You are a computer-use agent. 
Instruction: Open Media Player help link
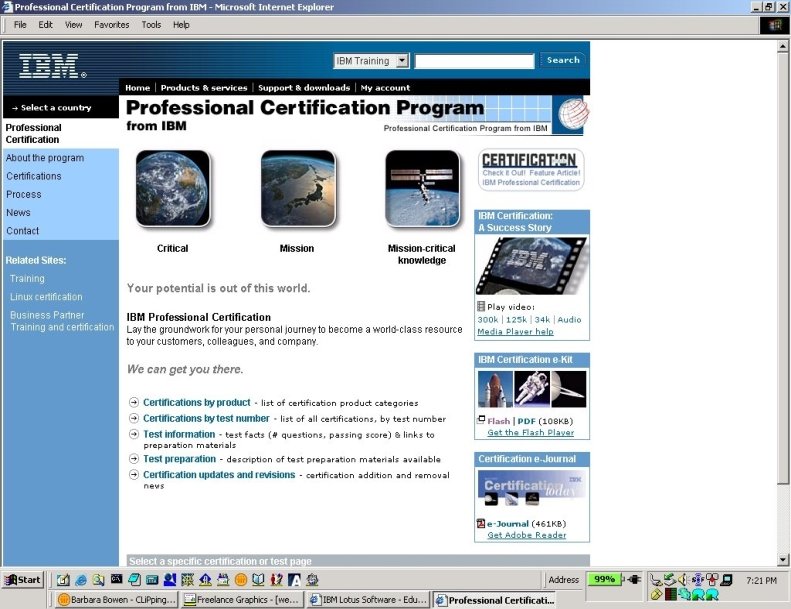tap(515, 331)
